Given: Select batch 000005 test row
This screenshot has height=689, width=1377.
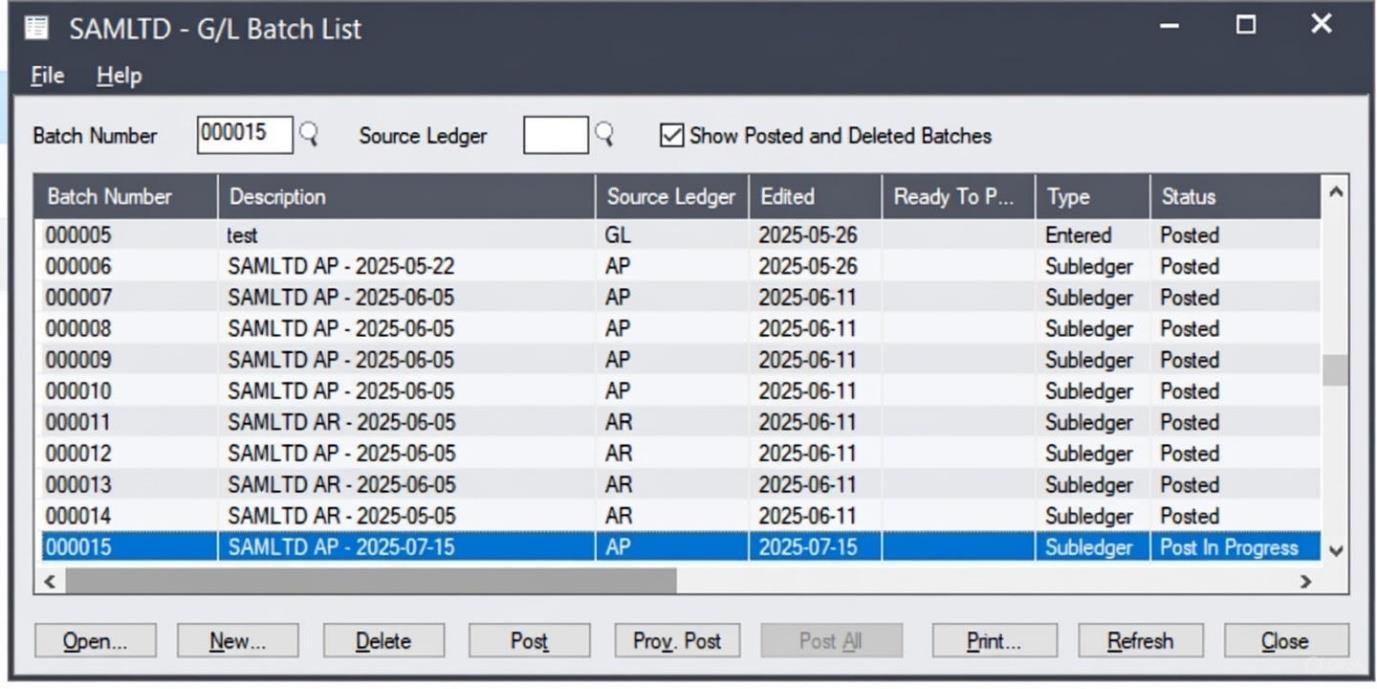Looking at the screenshot, I should [x=400, y=236].
